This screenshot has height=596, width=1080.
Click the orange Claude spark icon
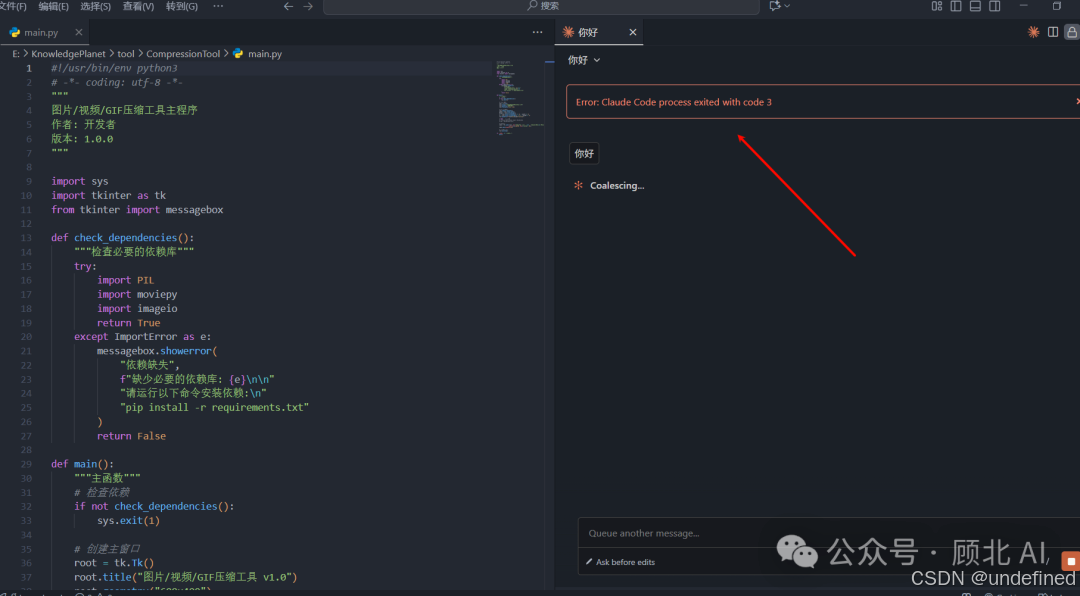[1033, 32]
